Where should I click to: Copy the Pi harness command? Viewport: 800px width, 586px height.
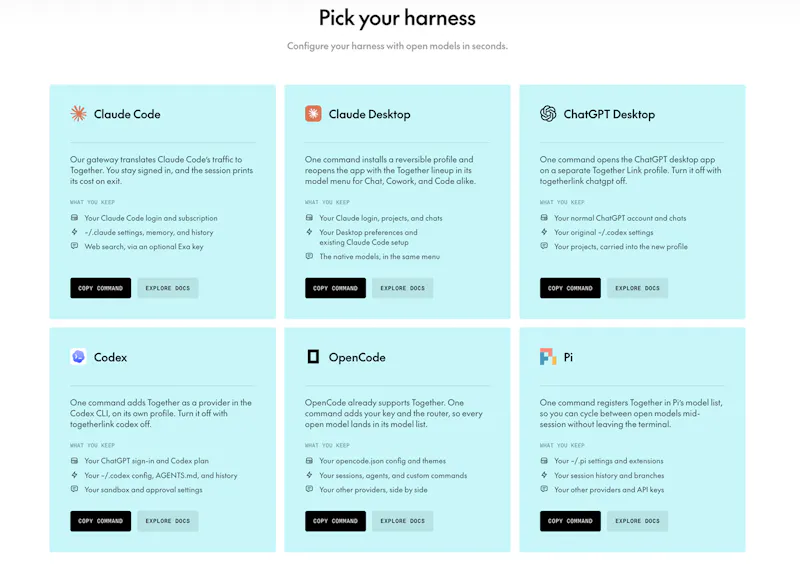tap(570, 521)
